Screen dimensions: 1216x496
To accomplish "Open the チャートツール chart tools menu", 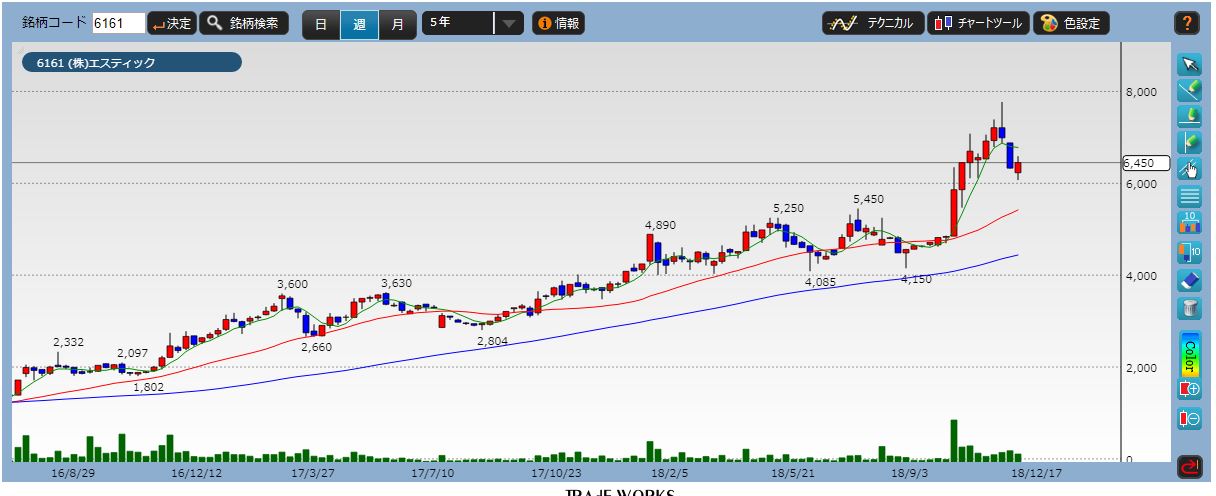I will click(978, 24).
